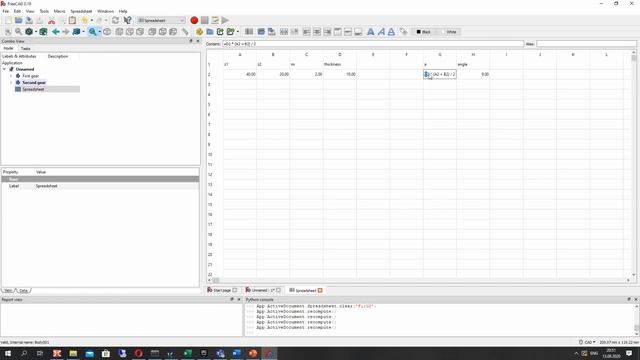
Task: Set text color with Black swatch
Action: click(x=423, y=32)
